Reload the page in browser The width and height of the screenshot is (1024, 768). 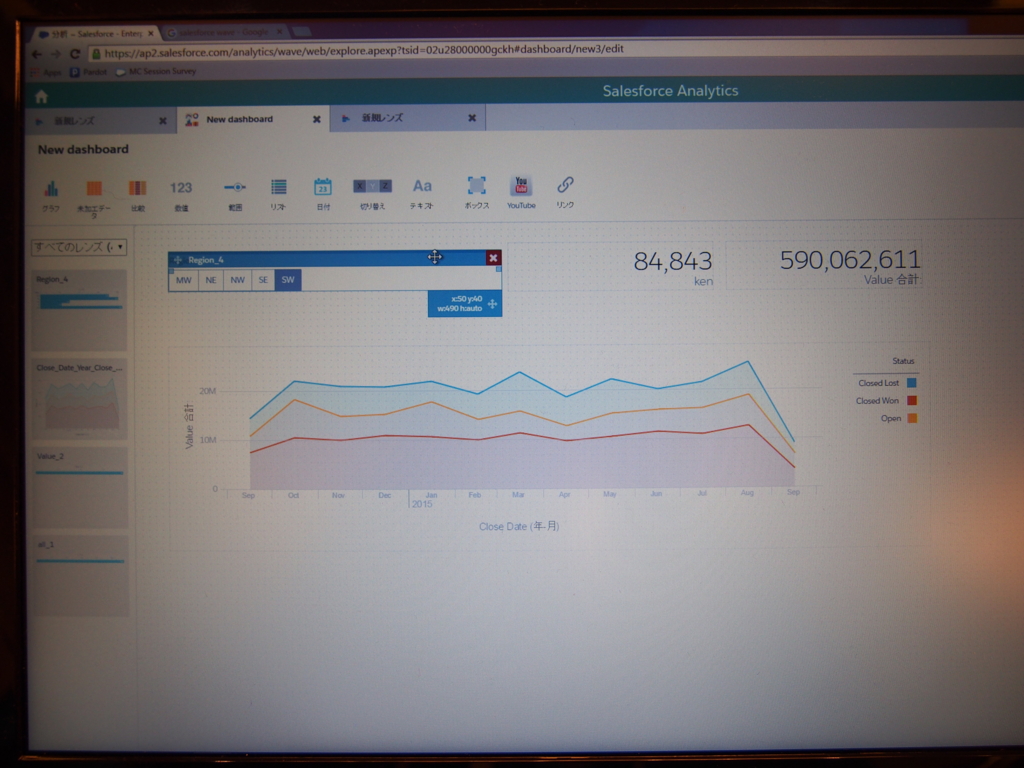coord(75,54)
